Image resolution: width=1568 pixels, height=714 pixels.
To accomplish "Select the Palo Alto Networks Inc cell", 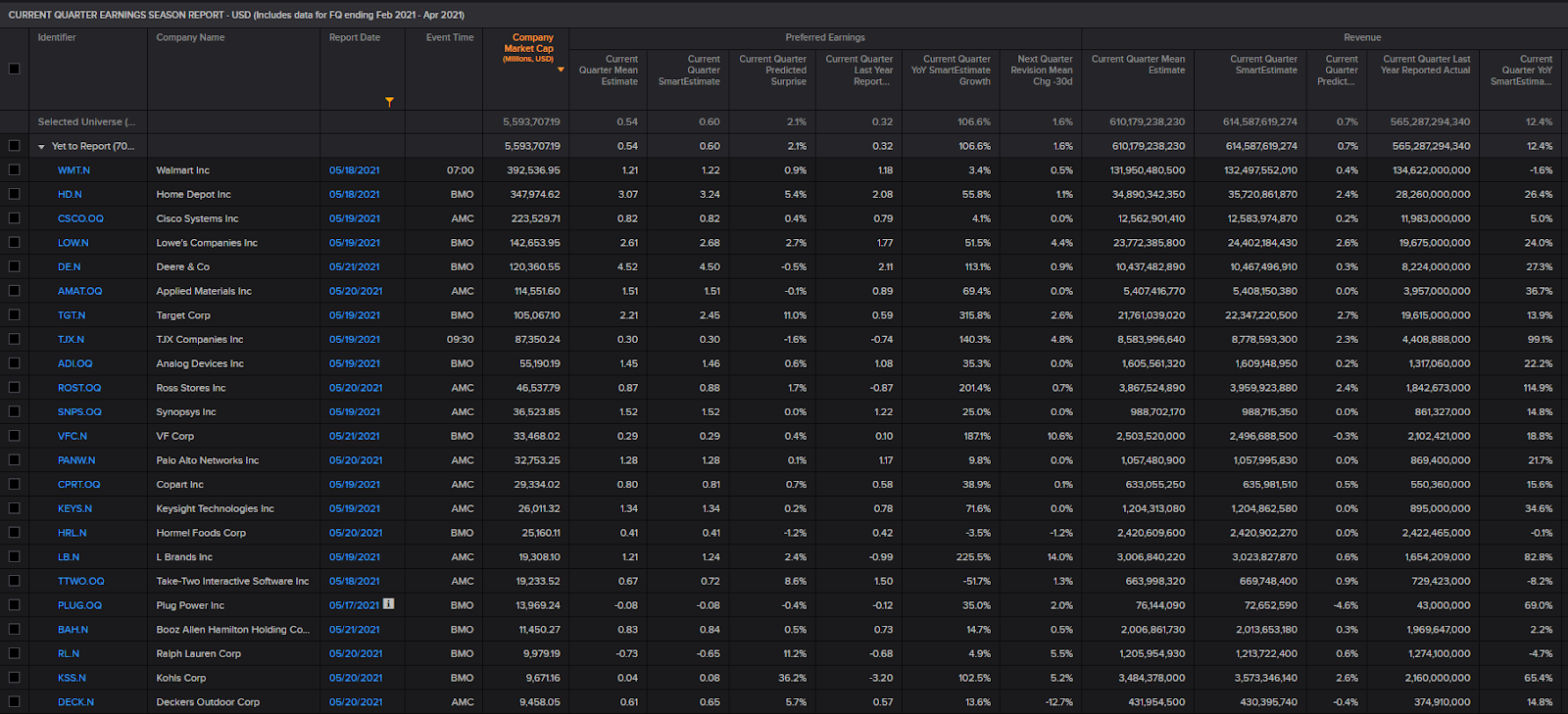I will (x=208, y=460).
